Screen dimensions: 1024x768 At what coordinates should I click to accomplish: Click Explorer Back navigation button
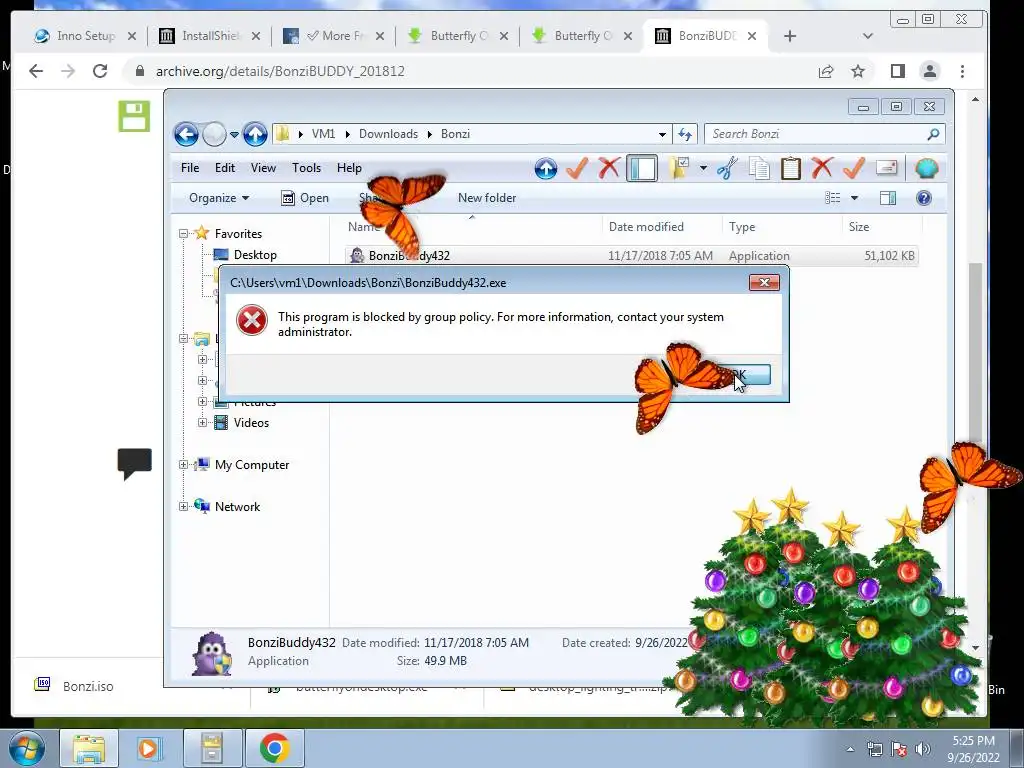click(x=186, y=135)
